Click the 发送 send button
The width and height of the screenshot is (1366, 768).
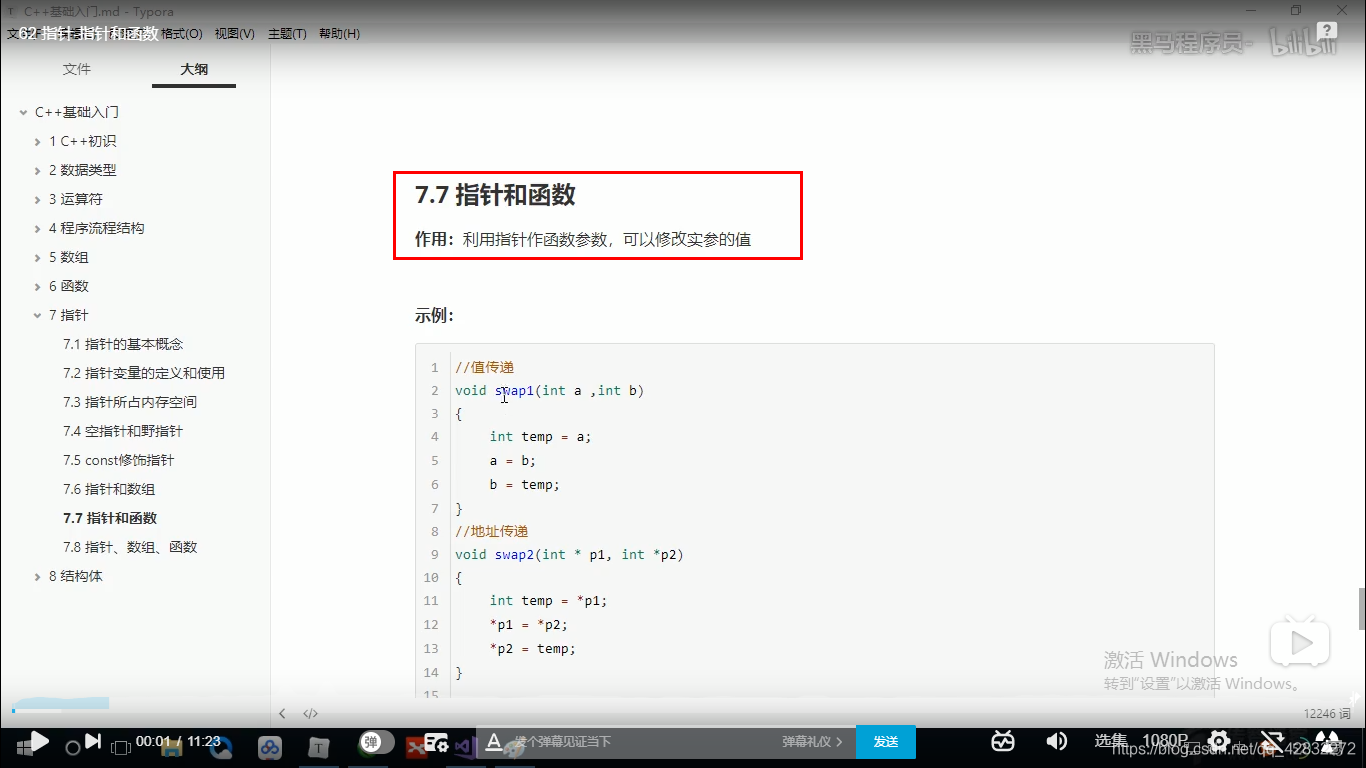(x=886, y=742)
